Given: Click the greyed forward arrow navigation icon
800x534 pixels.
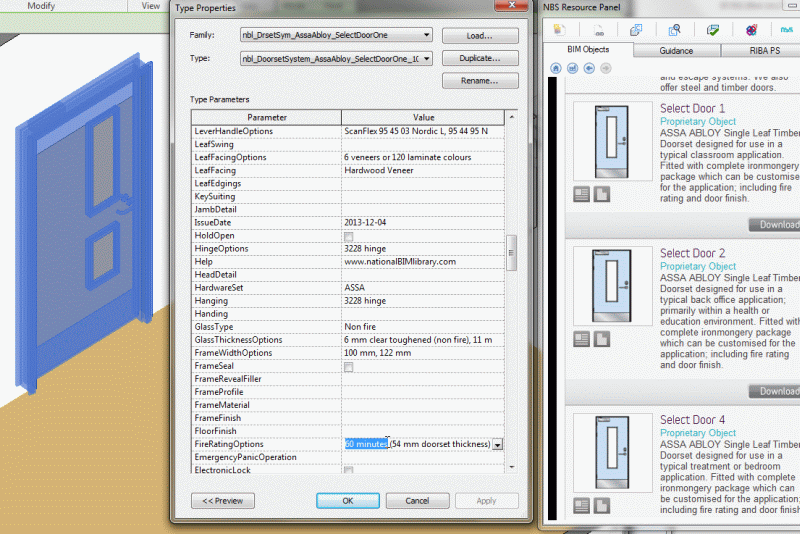Looking at the screenshot, I should [606, 68].
